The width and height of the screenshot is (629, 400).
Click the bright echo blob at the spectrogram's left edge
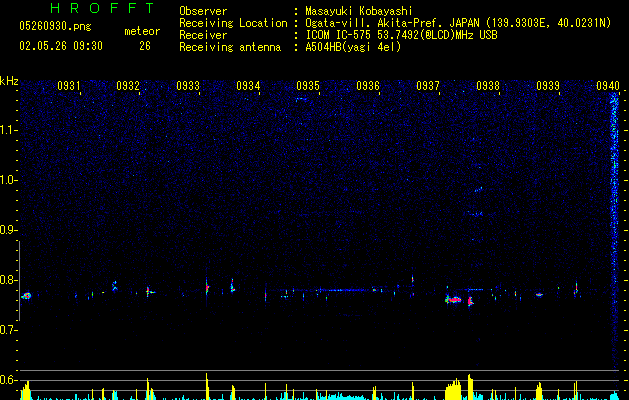pyautogui.click(x=26, y=296)
